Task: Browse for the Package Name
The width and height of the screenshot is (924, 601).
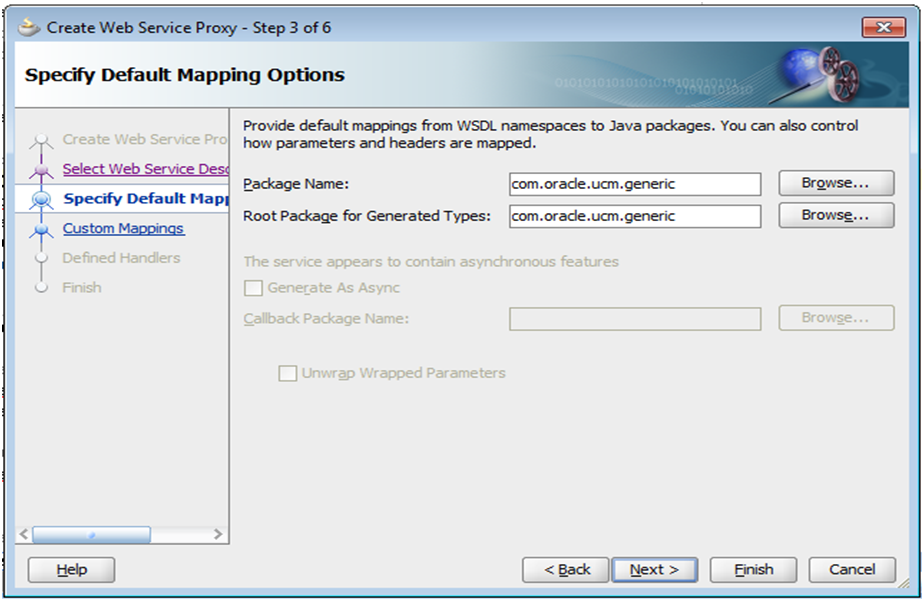Action: click(x=836, y=184)
